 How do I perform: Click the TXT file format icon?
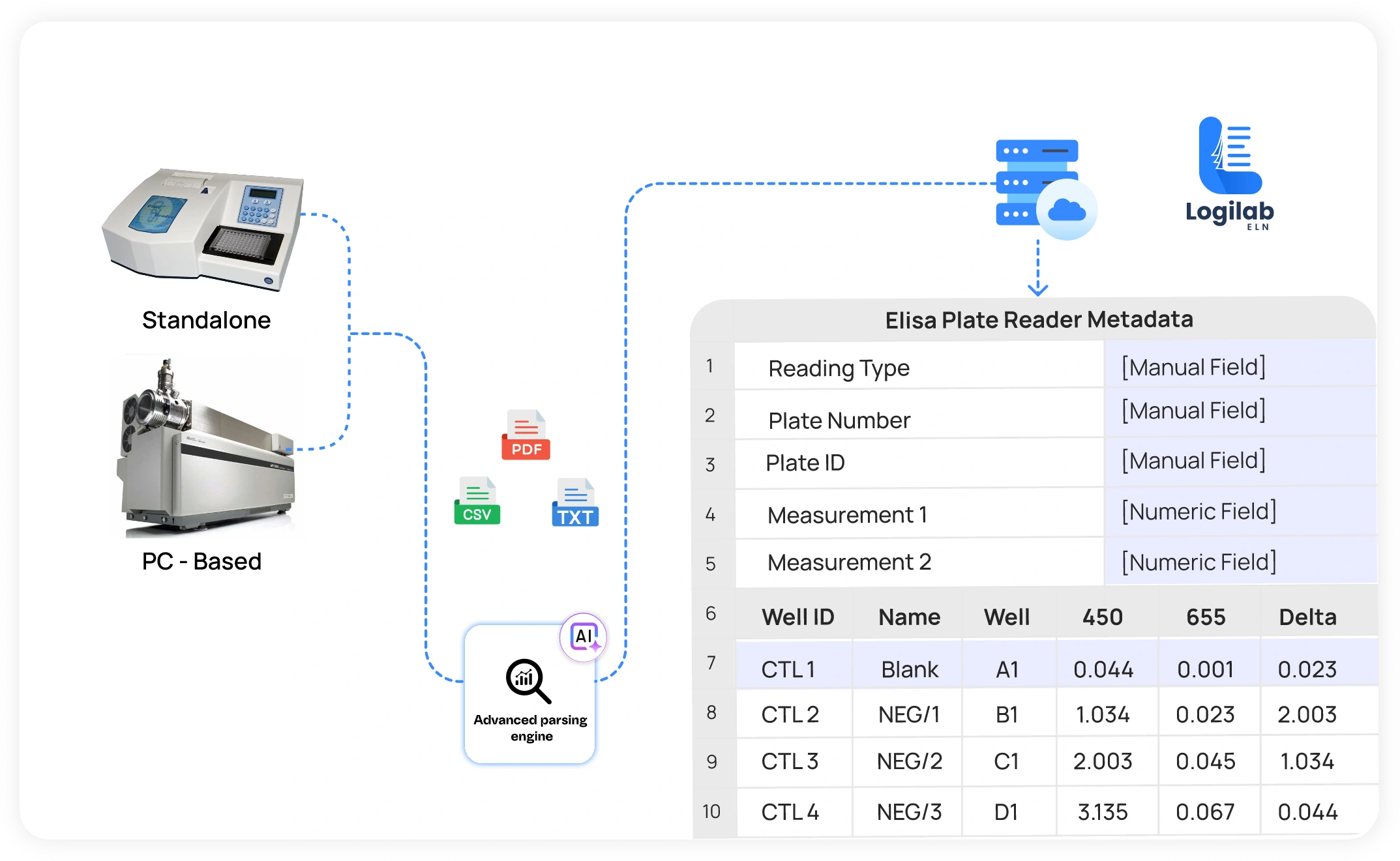click(x=574, y=501)
